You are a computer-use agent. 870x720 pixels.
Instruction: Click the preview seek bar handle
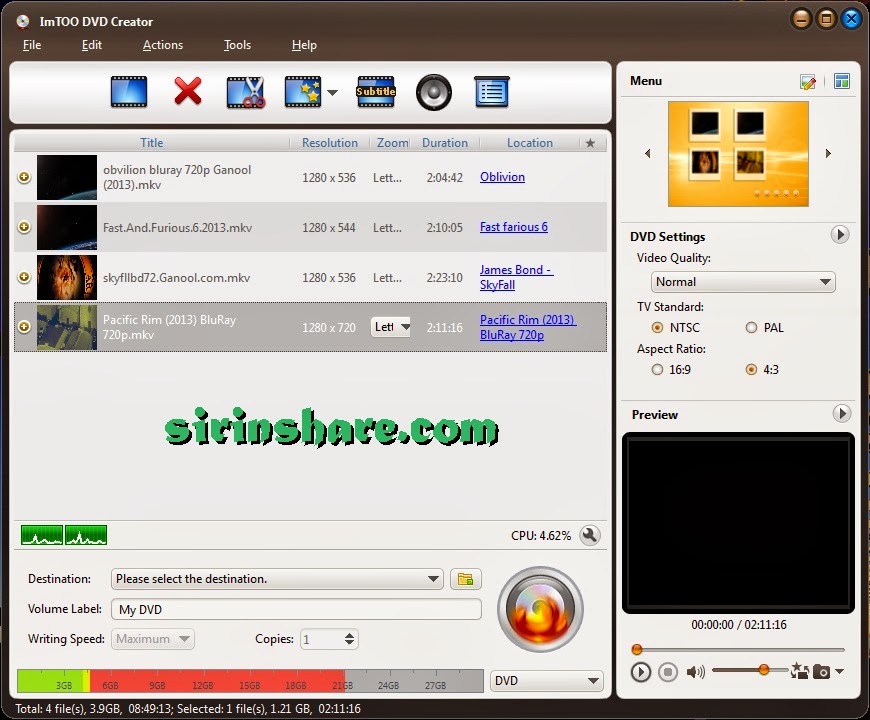point(637,650)
